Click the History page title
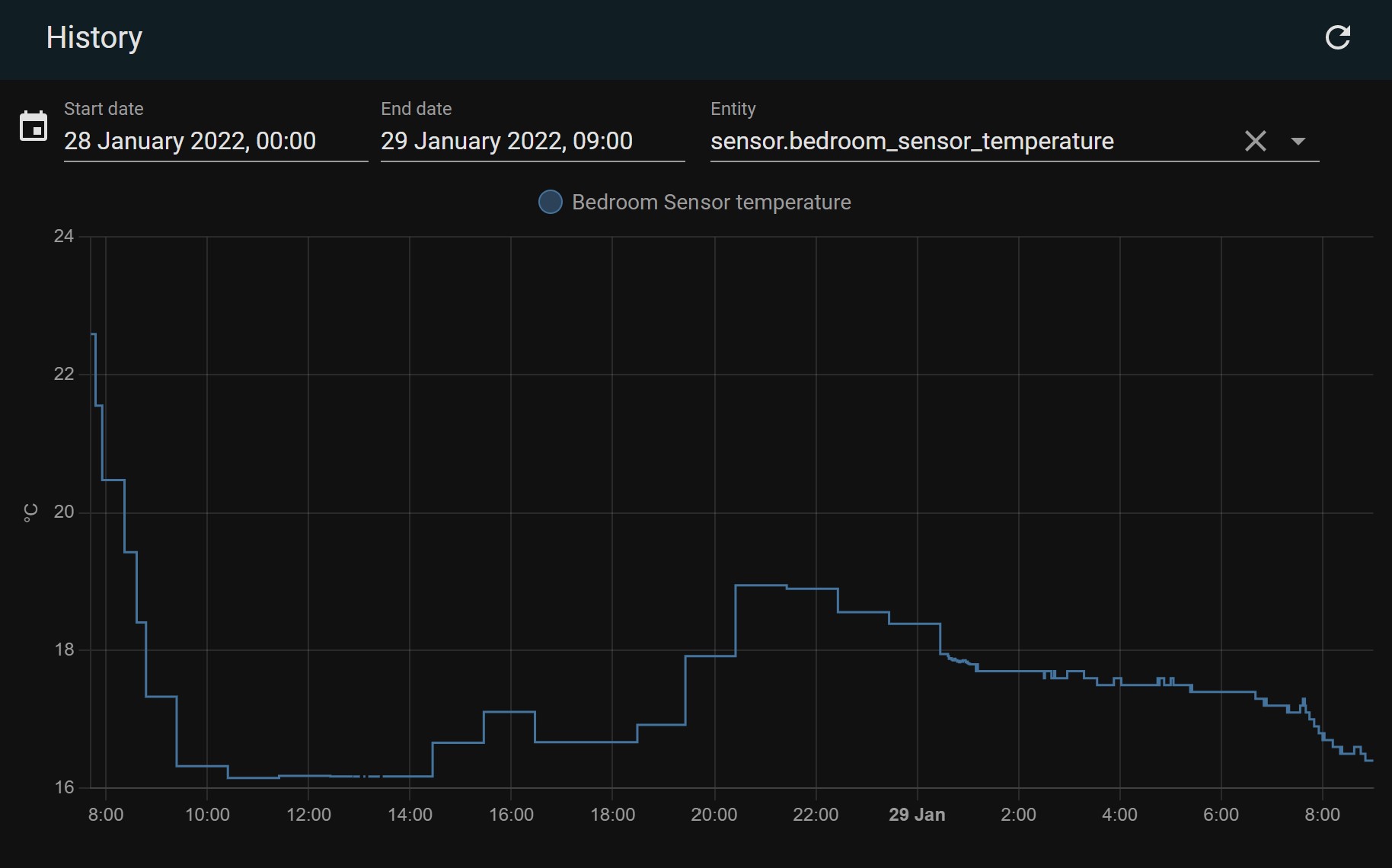This screenshot has height=868, width=1392. [x=94, y=38]
